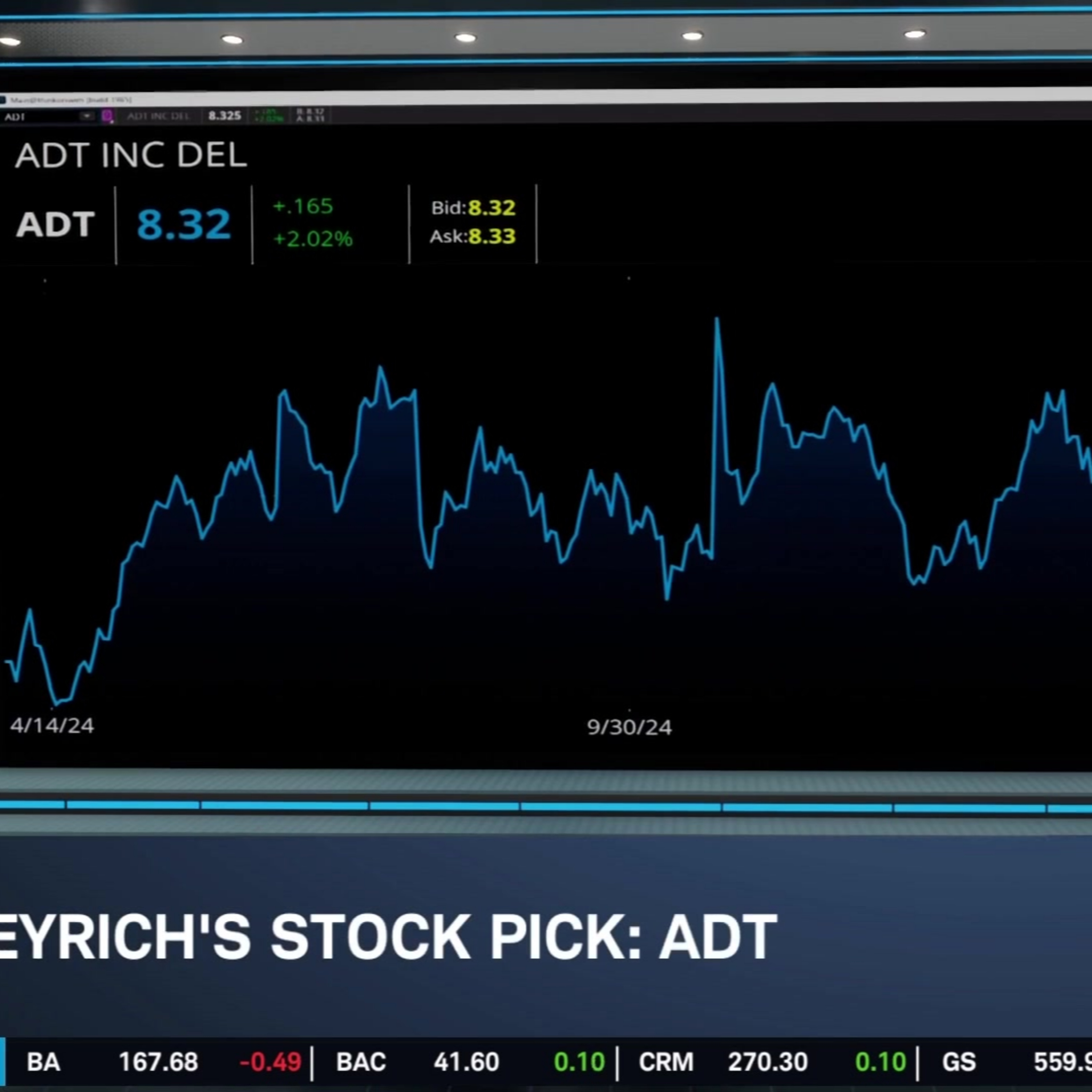1092x1092 pixels.
Task: Click the Ask 8.33 value
Action: click(492, 236)
